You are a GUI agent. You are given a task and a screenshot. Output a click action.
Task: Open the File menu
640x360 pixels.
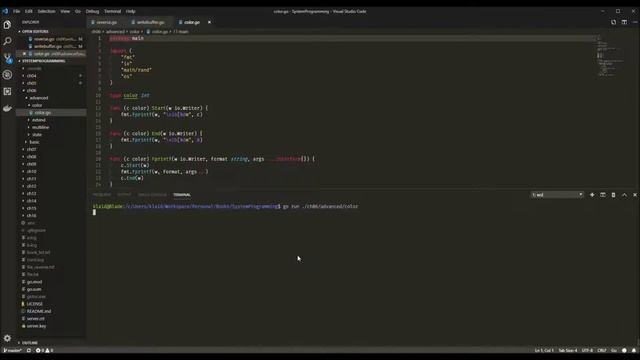pos(16,11)
